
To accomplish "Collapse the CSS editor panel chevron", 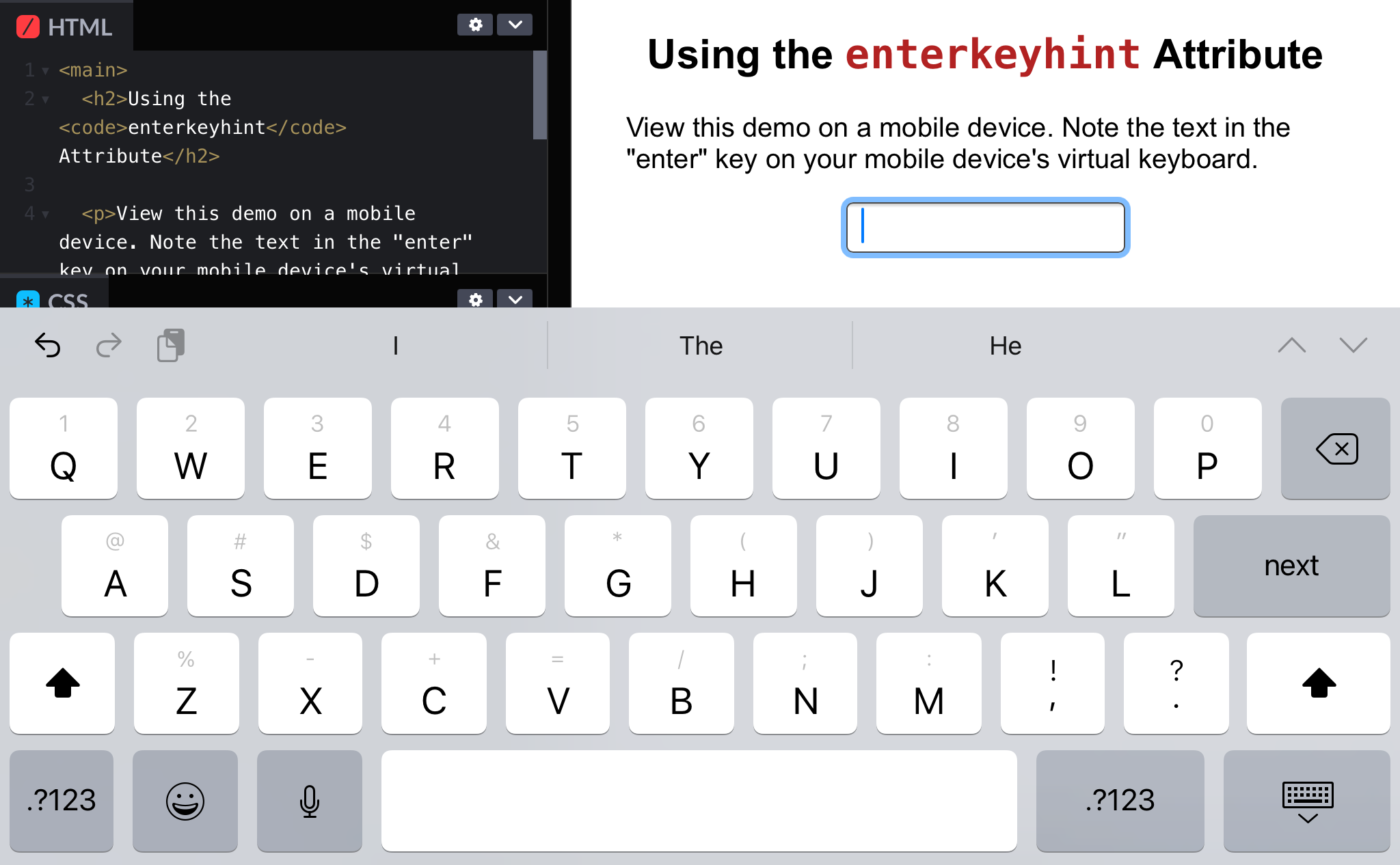I will (515, 301).
